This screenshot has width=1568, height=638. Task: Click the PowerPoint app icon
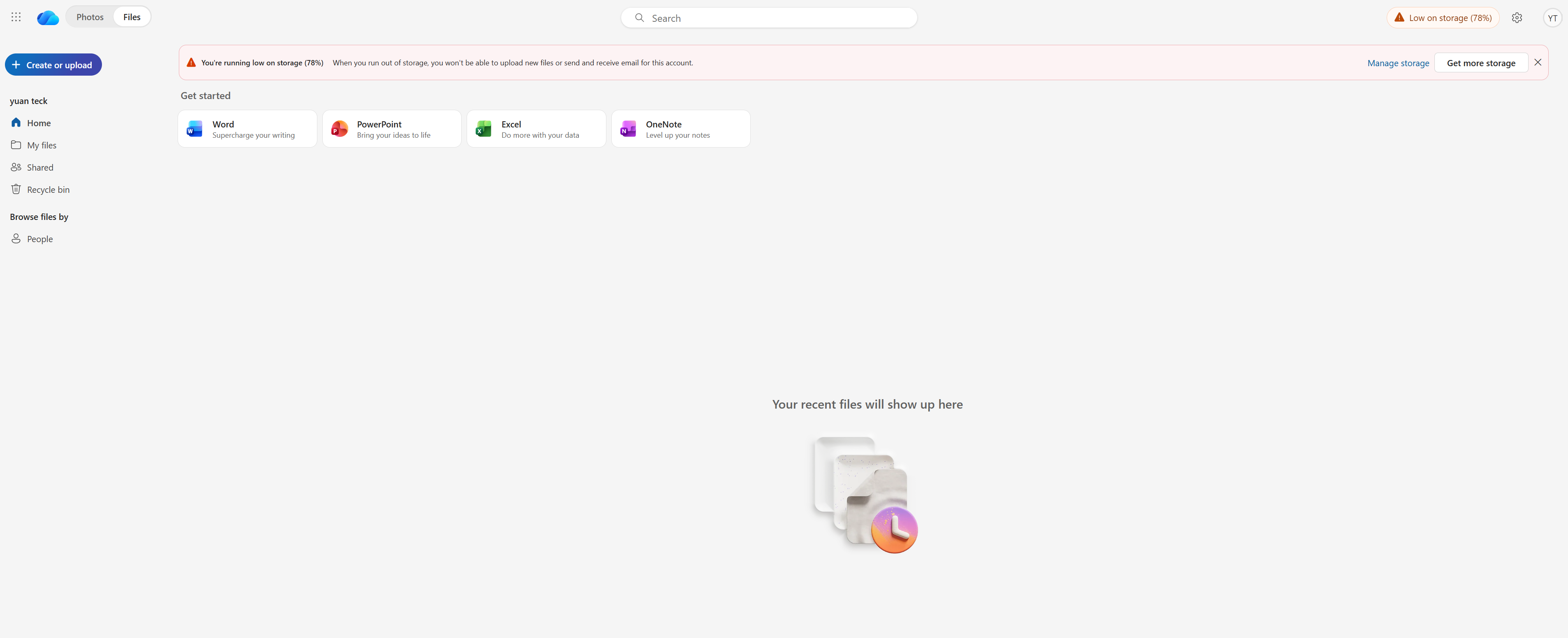coord(339,128)
